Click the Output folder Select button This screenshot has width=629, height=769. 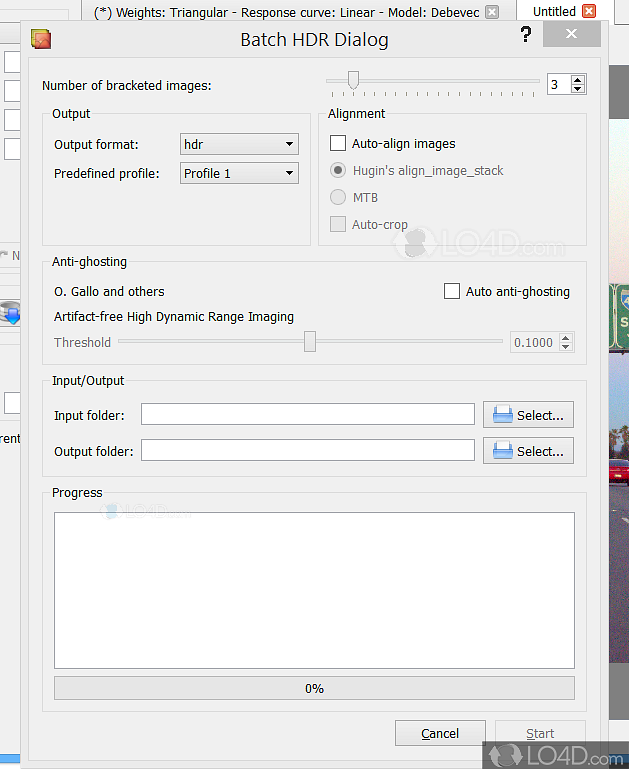529,451
